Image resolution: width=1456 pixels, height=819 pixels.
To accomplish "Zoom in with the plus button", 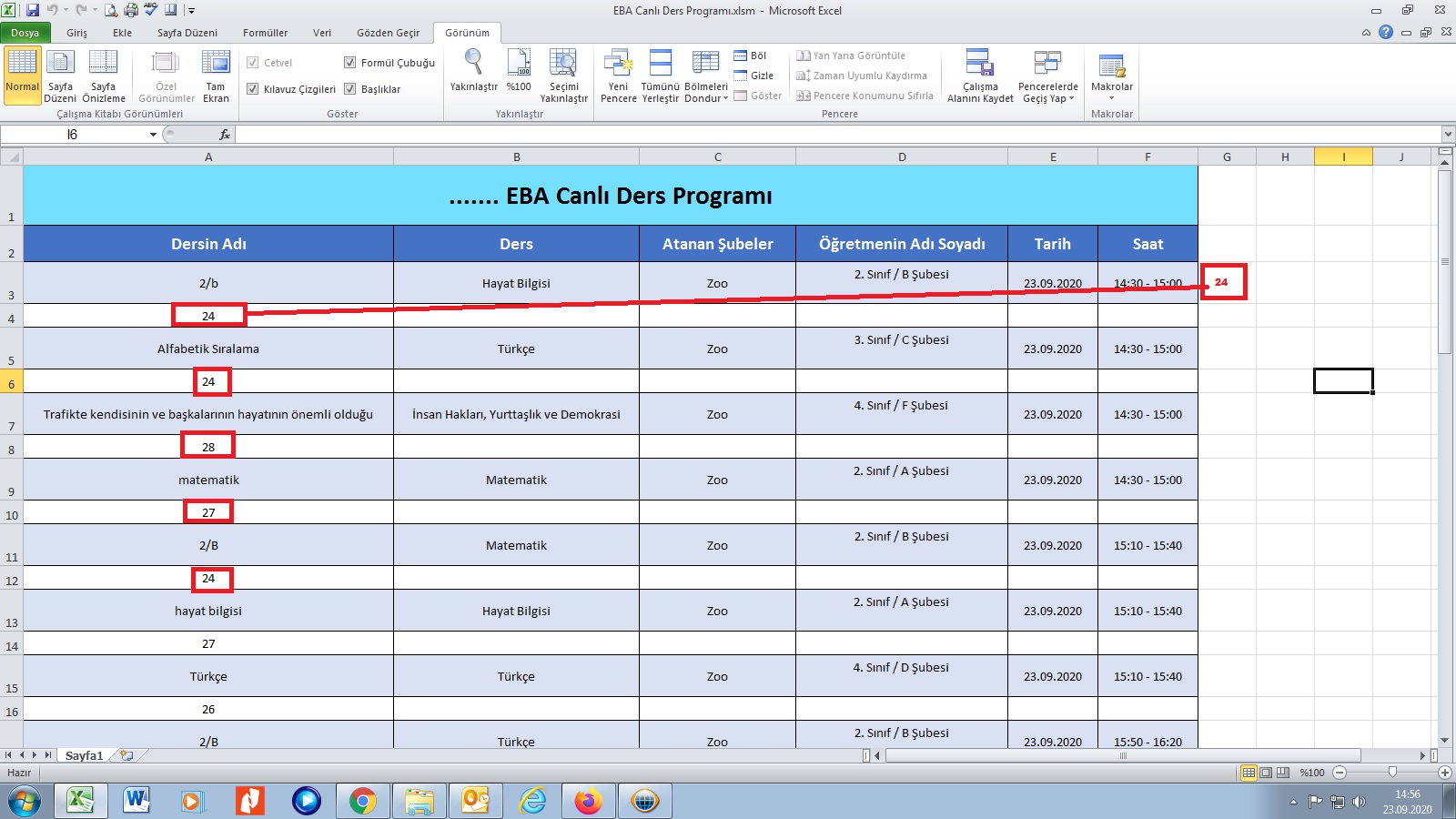I will [x=1444, y=773].
